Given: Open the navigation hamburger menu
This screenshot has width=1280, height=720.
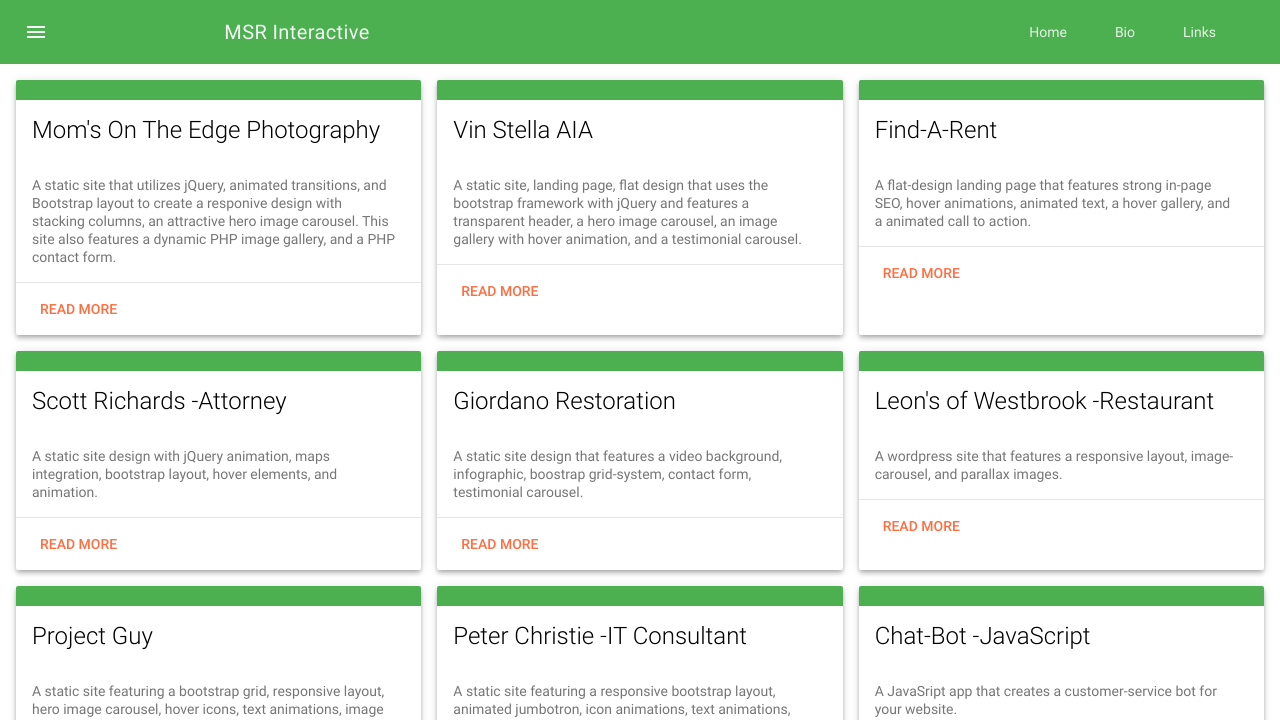Looking at the screenshot, I should [x=36, y=32].
